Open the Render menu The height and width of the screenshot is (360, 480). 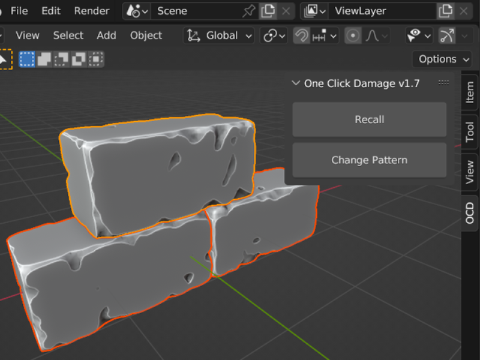(92, 11)
